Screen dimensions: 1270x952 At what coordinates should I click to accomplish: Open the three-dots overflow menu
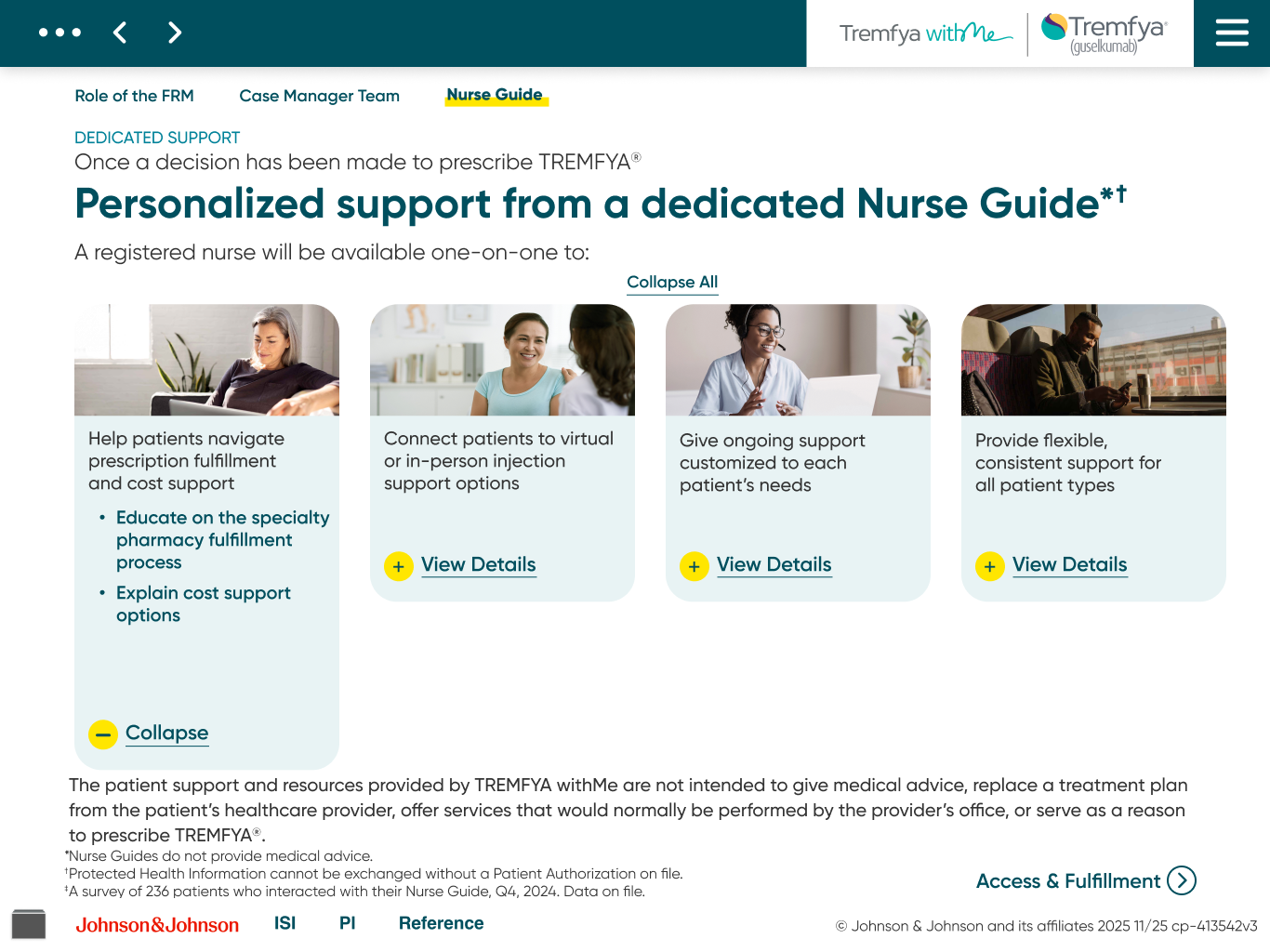point(60,33)
